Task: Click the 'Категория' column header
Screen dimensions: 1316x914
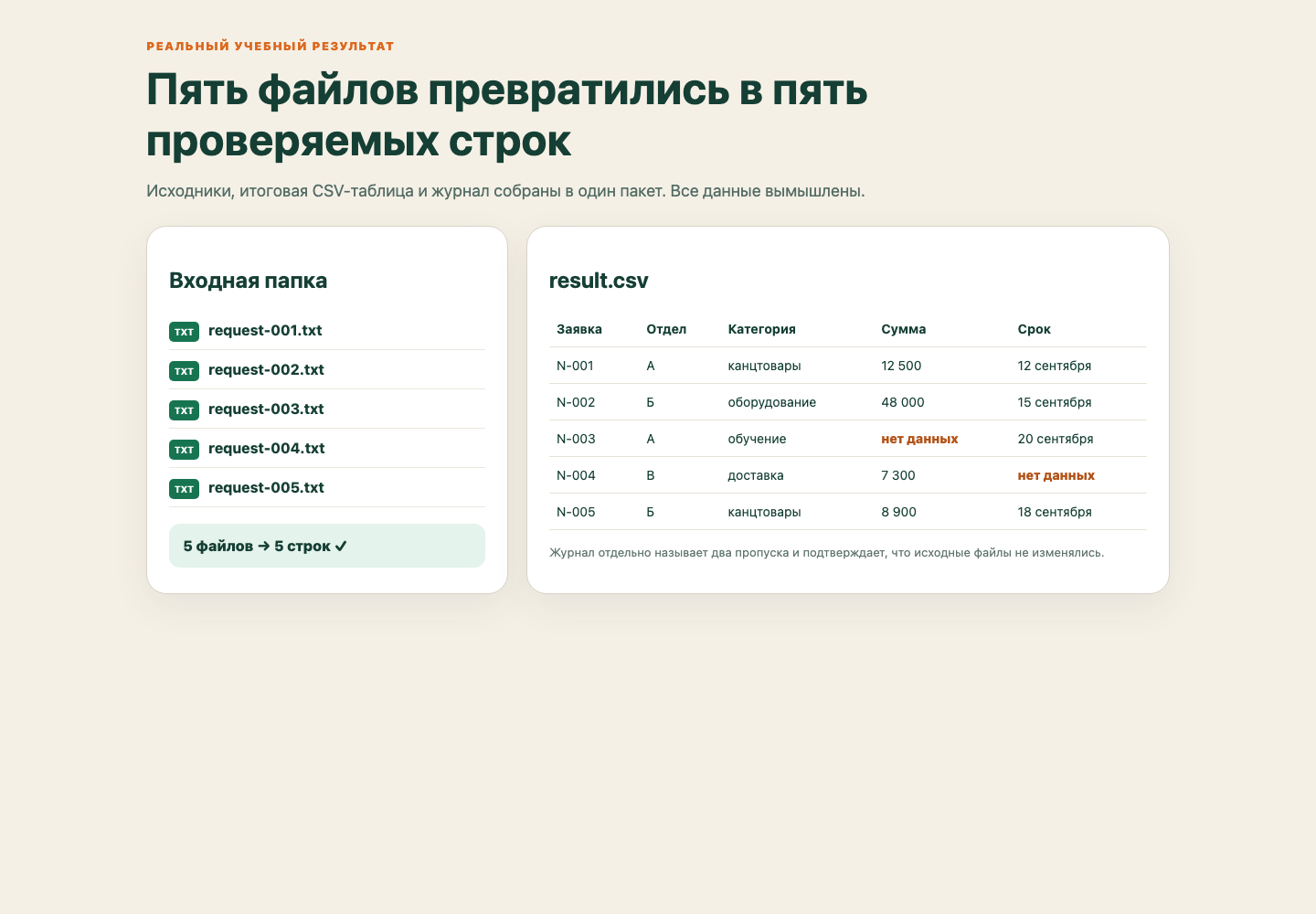Action: (x=761, y=329)
